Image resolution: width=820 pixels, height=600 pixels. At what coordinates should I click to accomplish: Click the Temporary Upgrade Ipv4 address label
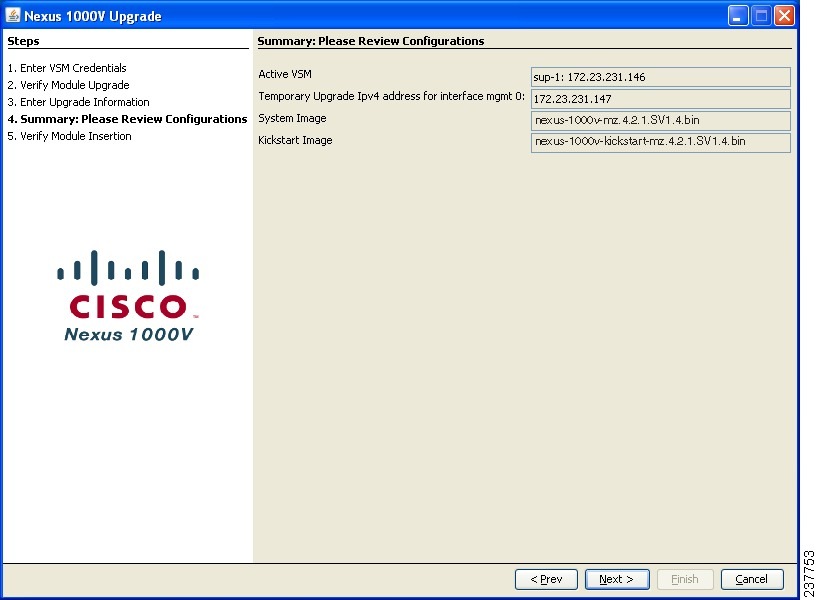[391, 96]
